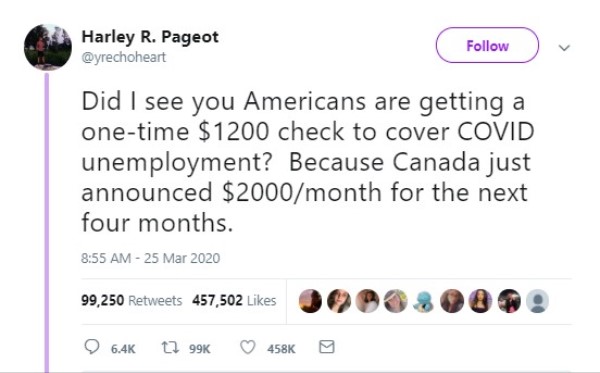Click the 99K retweet count
This screenshot has width=600, height=373.
coord(200,349)
